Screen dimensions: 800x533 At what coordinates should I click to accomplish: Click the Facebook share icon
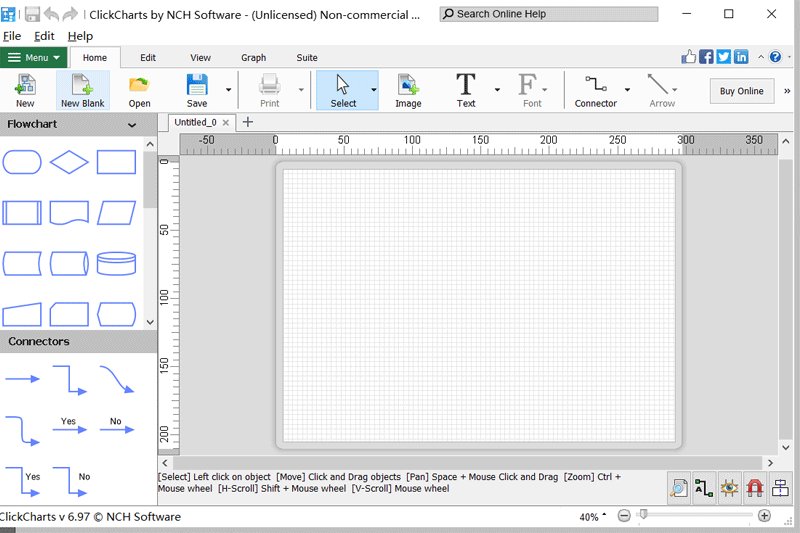click(x=706, y=57)
